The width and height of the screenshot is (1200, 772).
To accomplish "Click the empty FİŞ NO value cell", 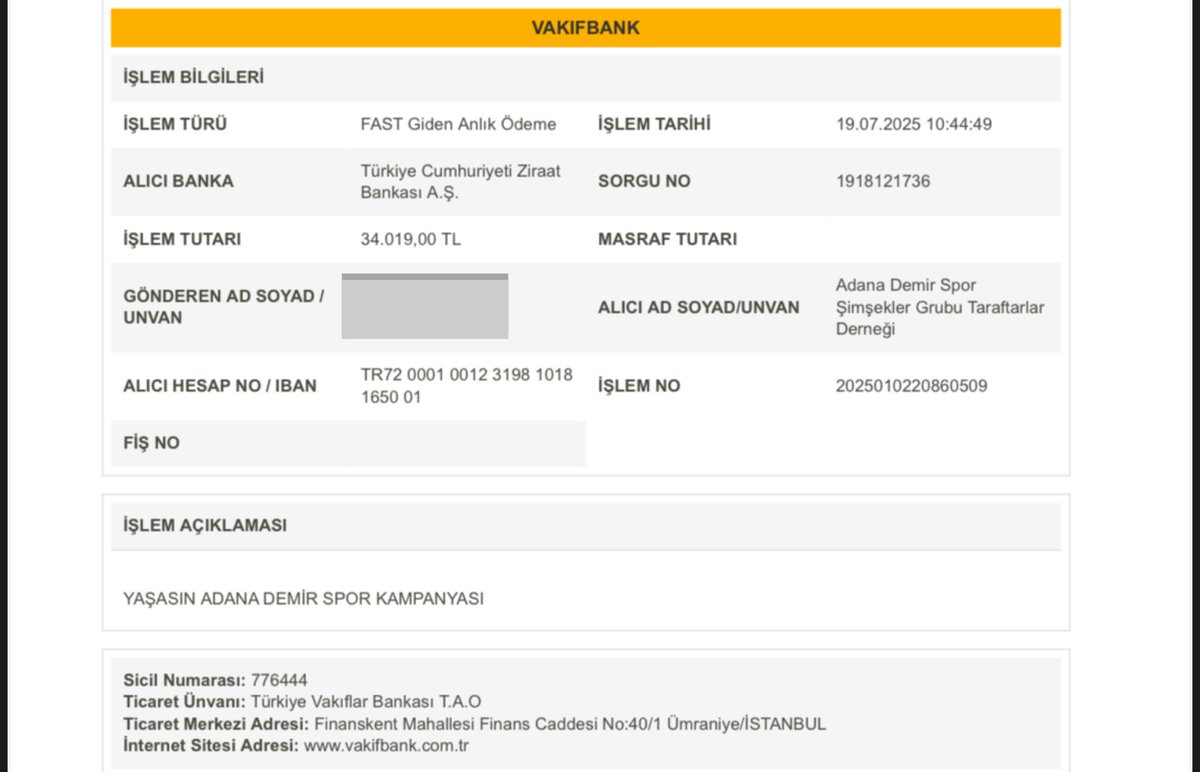I will click(x=467, y=443).
